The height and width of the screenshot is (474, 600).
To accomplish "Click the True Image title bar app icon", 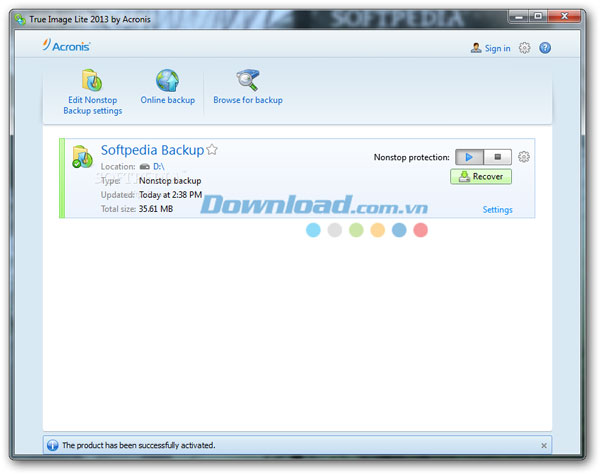I will coord(20,19).
